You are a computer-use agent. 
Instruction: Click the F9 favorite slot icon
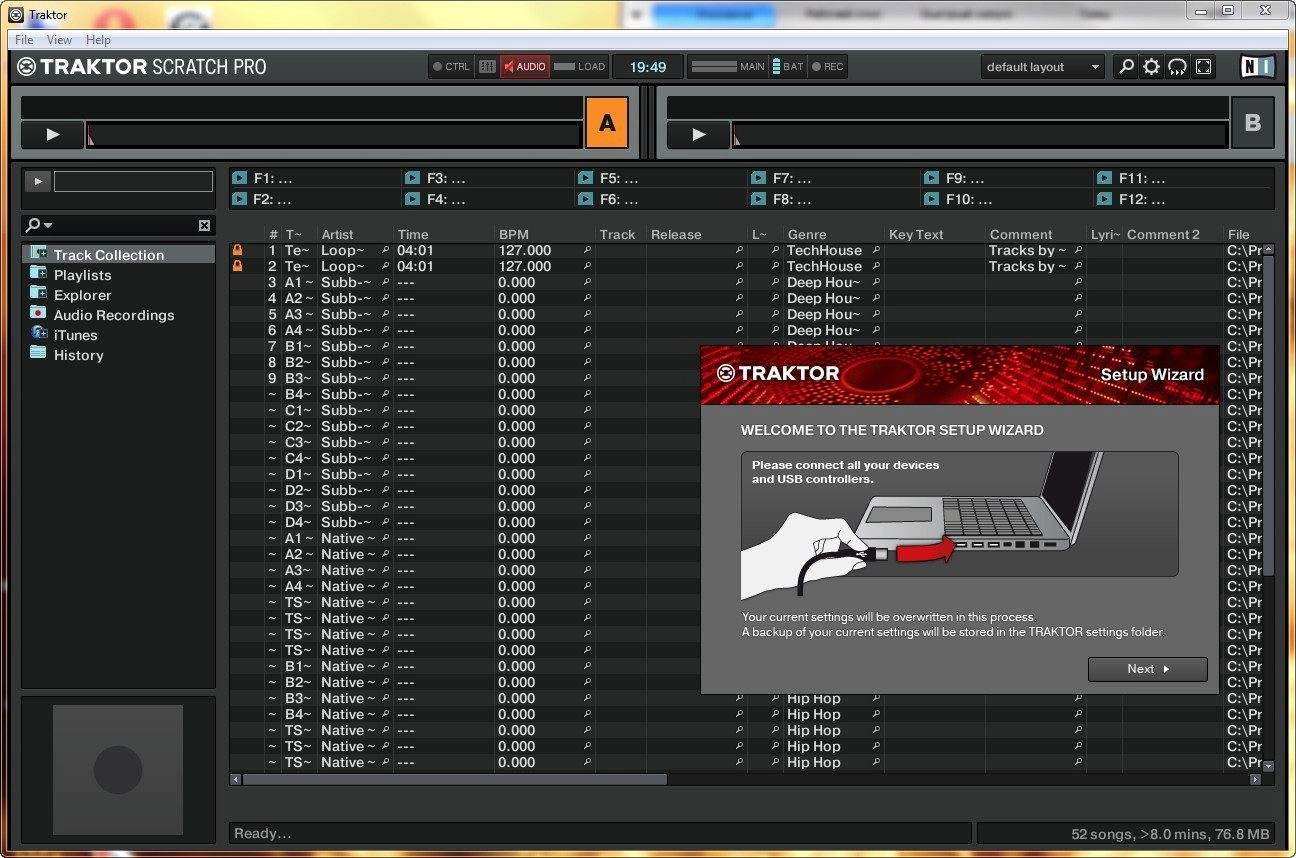pos(931,178)
